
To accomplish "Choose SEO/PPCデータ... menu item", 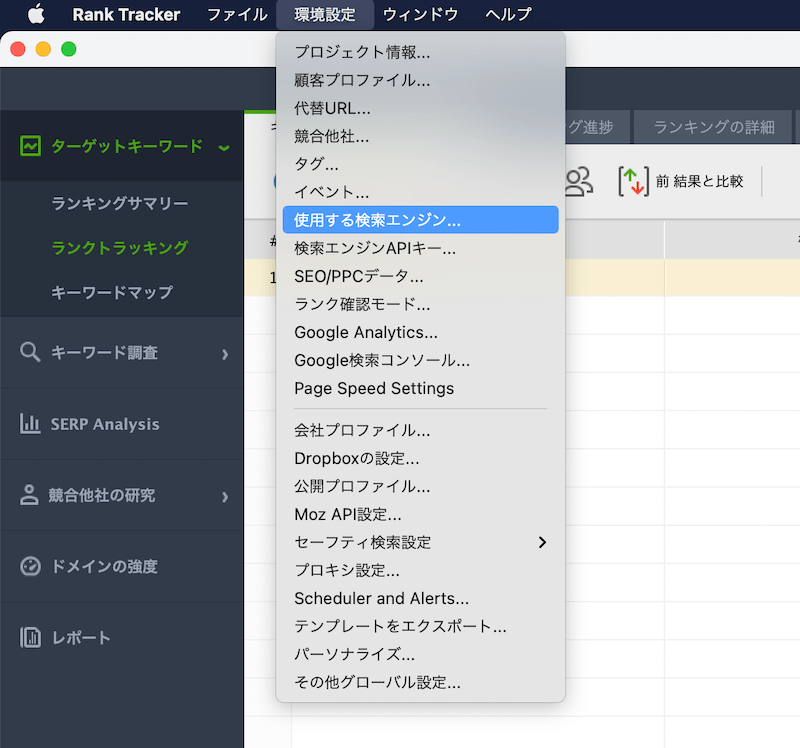I will pyautogui.click(x=420, y=276).
